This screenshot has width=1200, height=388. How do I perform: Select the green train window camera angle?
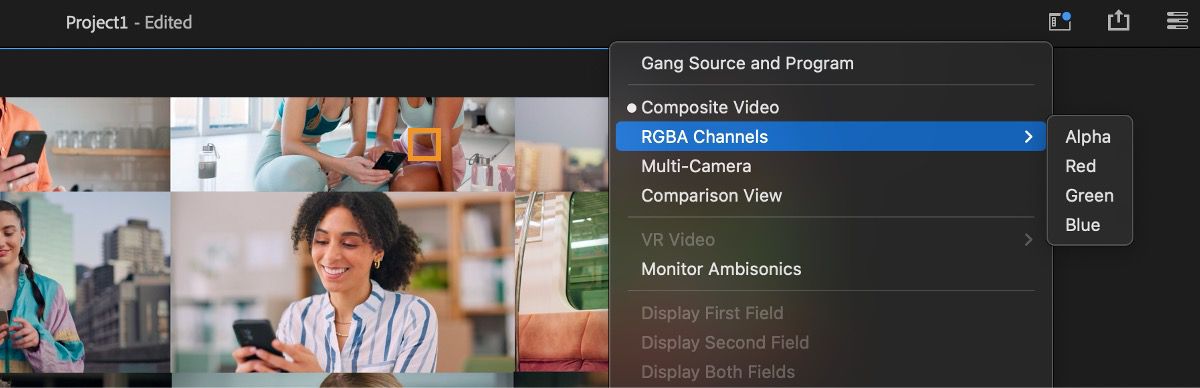click(563, 282)
